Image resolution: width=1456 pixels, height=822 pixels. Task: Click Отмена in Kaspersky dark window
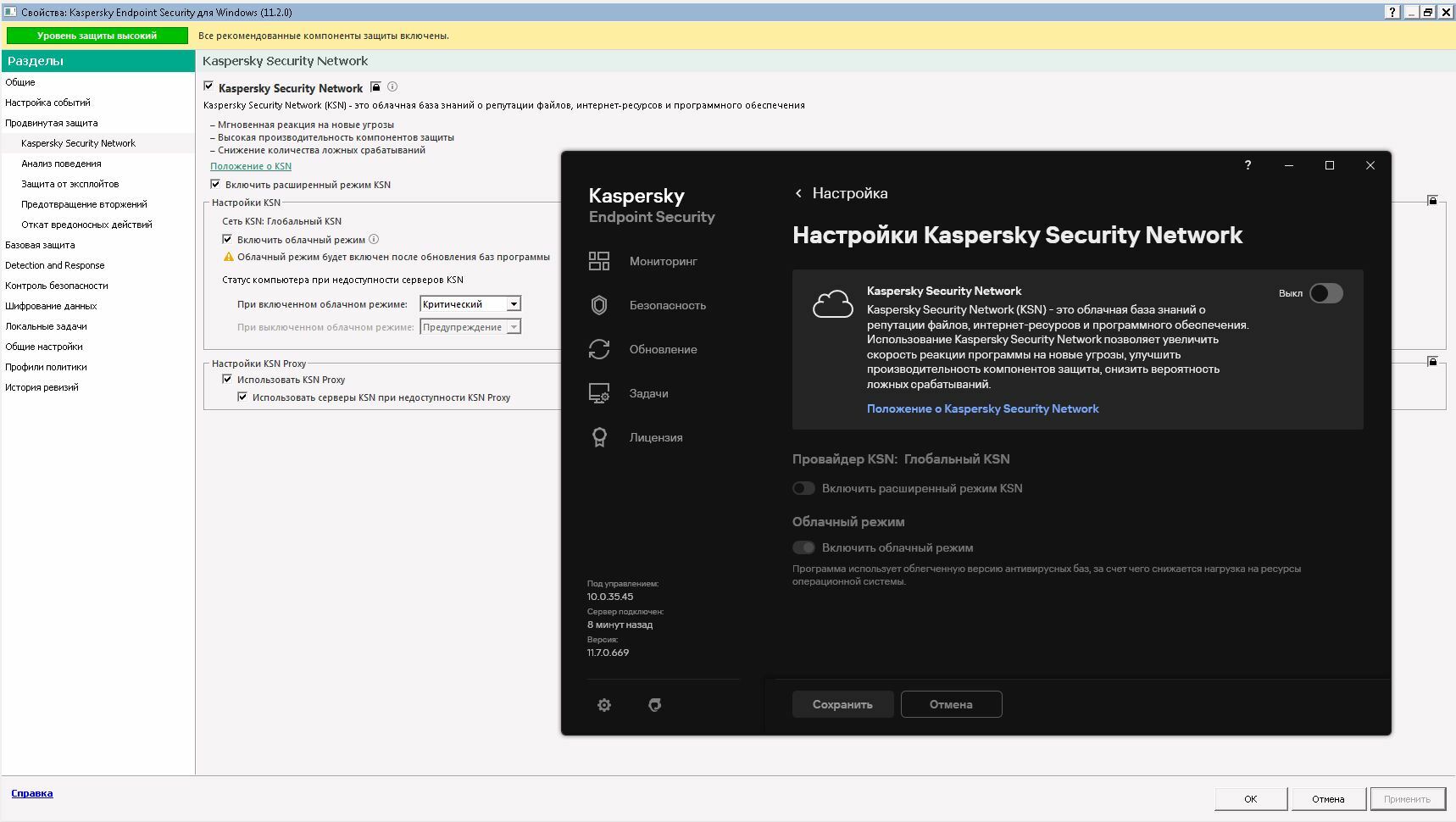click(951, 704)
